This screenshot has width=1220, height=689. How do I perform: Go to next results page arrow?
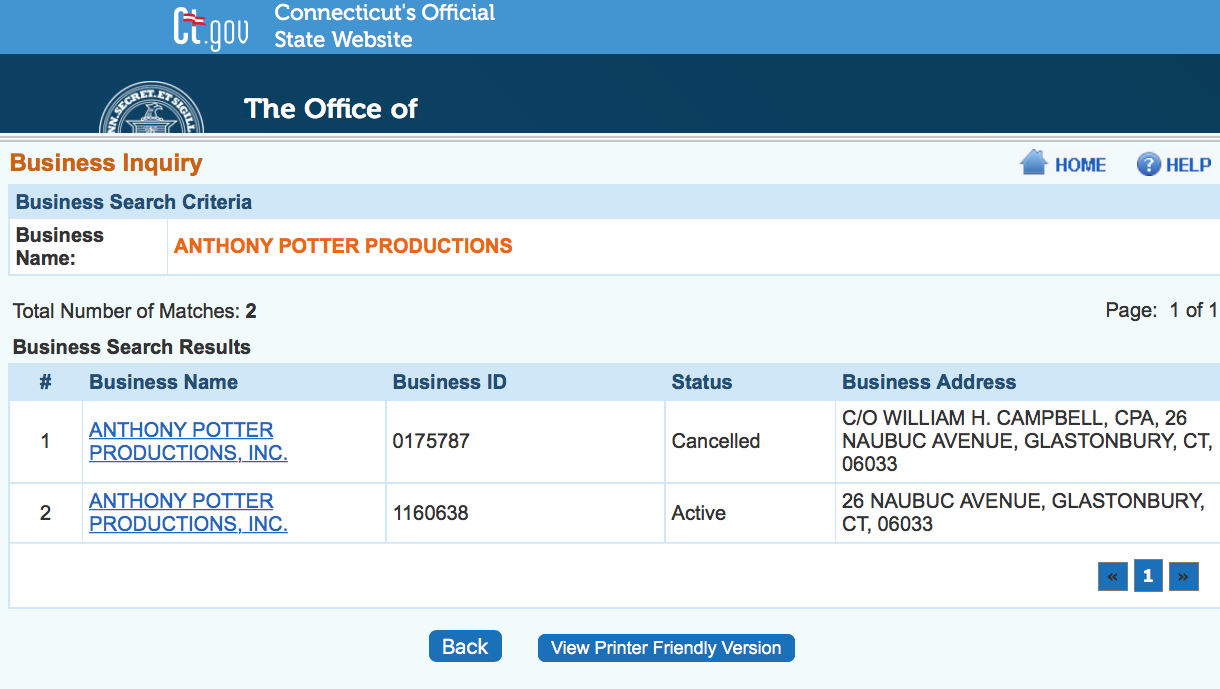pyautogui.click(x=1183, y=576)
